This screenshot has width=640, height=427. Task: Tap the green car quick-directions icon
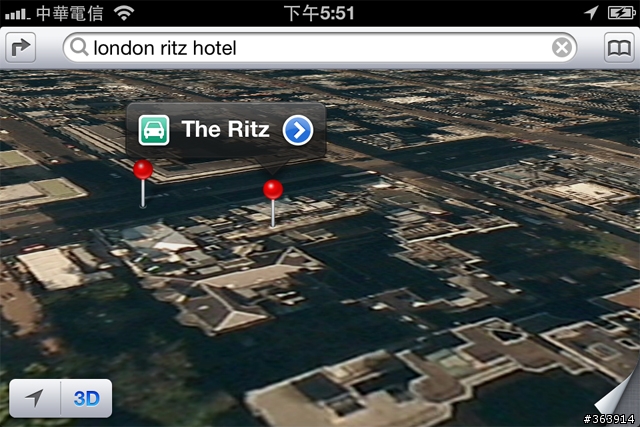[154, 130]
